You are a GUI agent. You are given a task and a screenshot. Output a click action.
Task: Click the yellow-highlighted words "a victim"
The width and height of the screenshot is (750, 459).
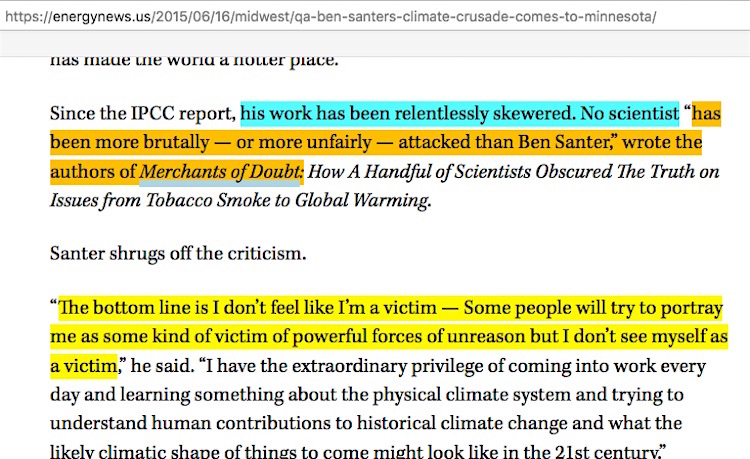(84, 366)
